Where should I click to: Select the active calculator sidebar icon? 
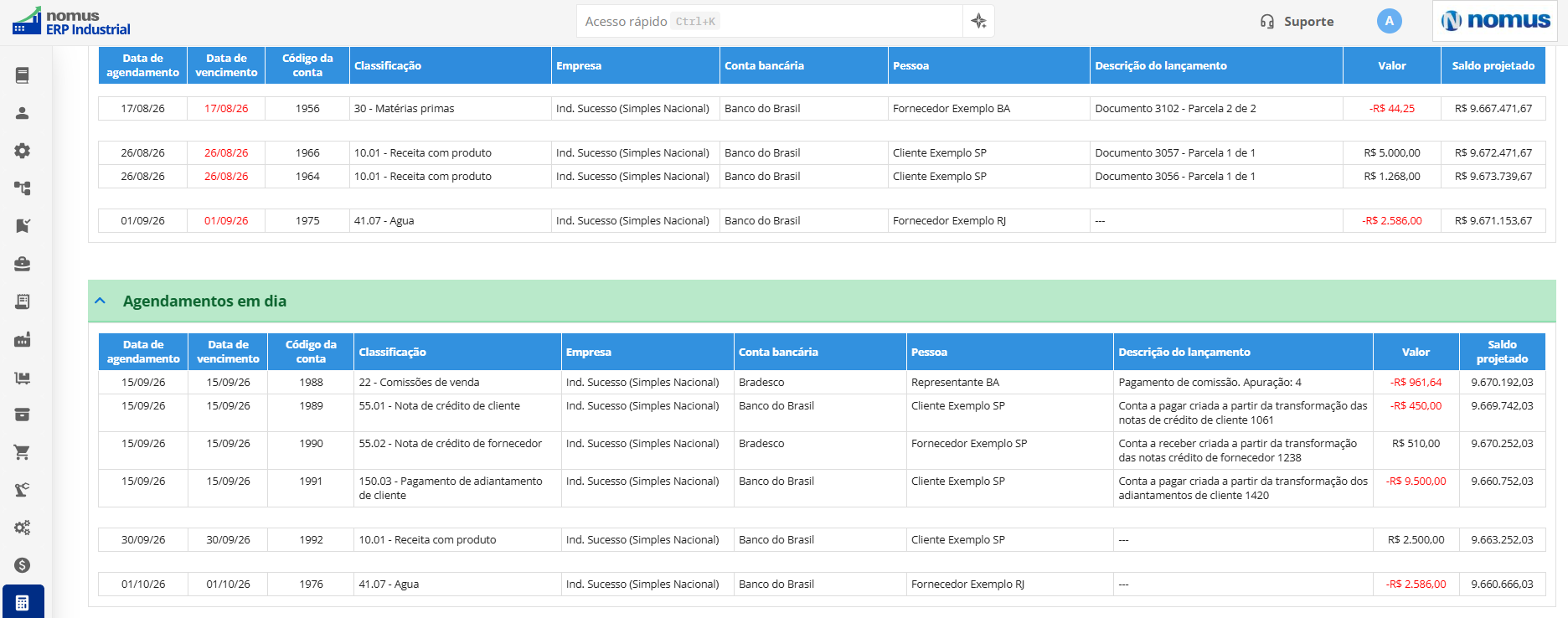coord(23,602)
